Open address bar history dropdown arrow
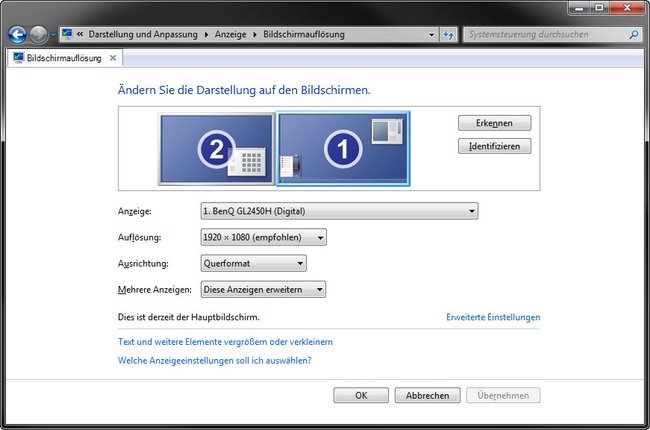This screenshot has height=430, width=650. click(x=431, y=34)
